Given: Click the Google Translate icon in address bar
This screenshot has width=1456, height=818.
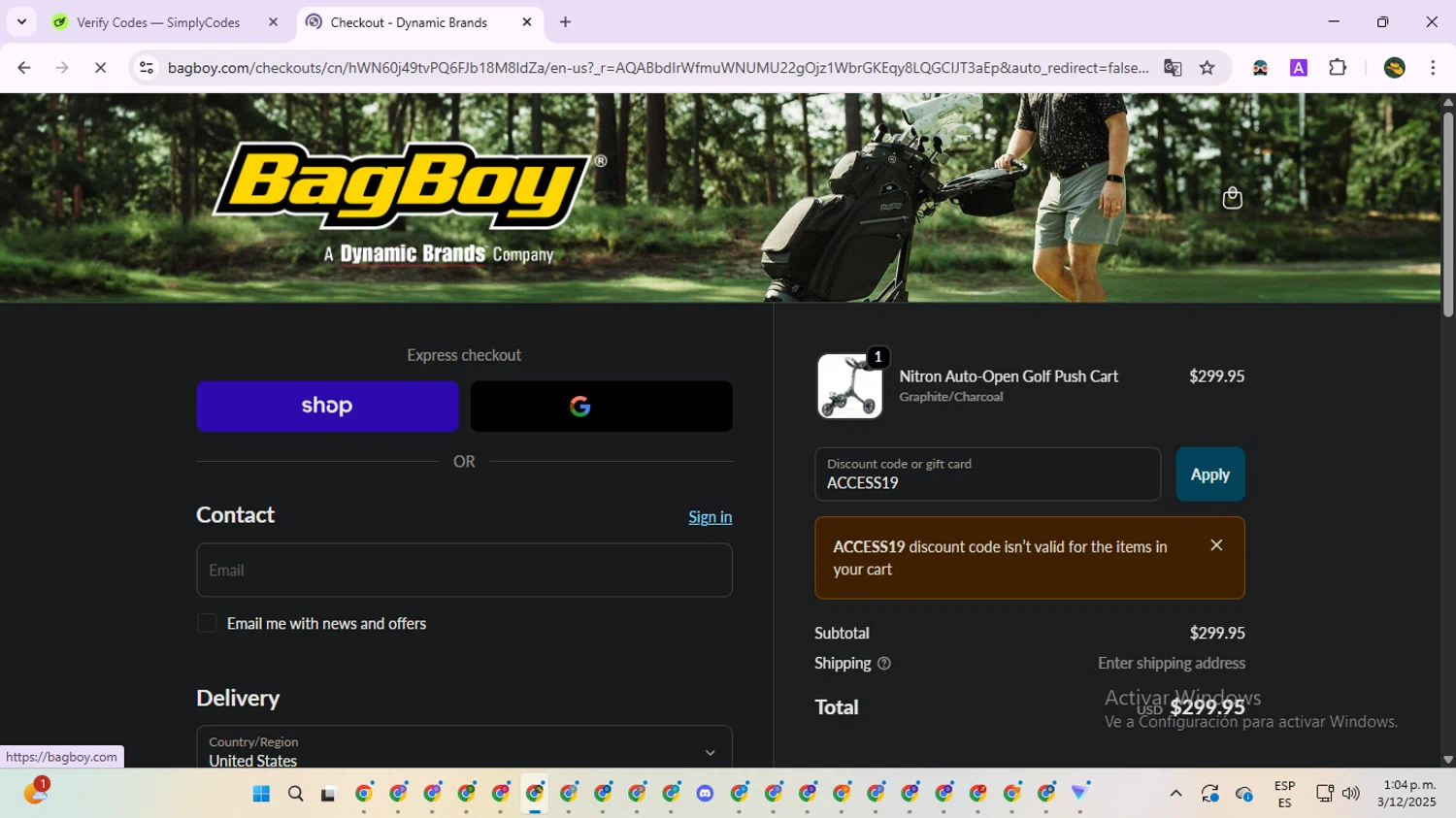Looking at the screenshot, I should click(1173, 68).
